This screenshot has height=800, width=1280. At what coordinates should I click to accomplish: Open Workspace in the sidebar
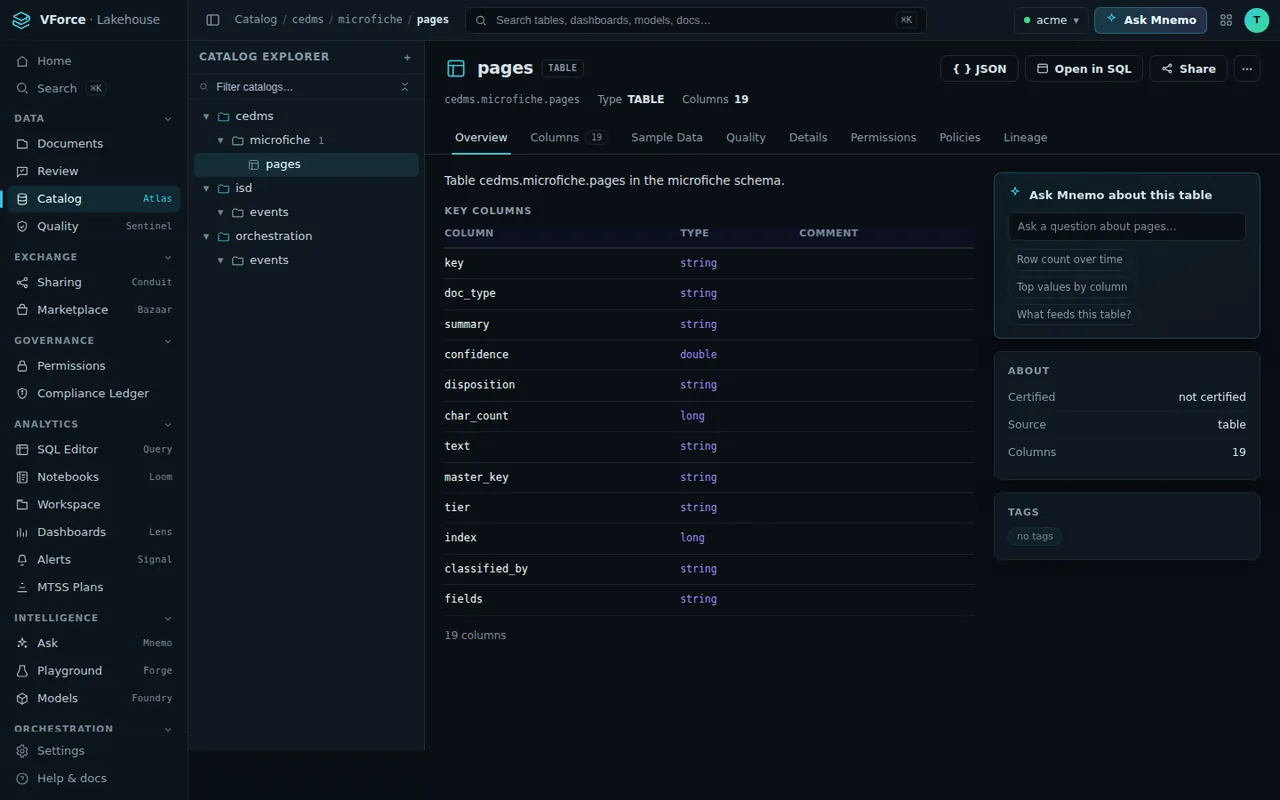94,504
